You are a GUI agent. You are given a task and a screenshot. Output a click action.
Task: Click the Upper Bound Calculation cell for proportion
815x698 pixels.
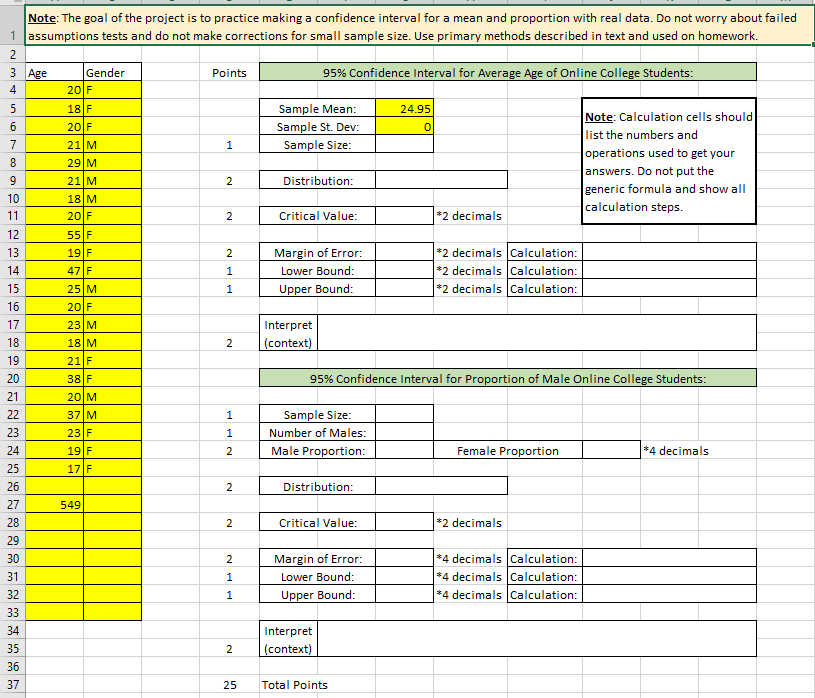click(x=669, y=595)
